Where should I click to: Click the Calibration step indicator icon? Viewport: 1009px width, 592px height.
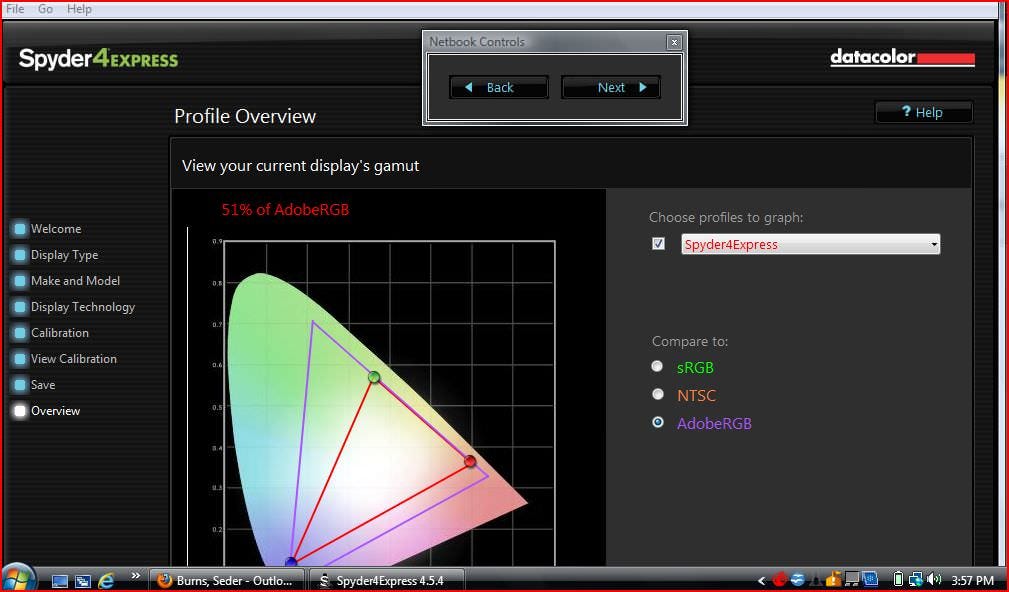[20, 333]
